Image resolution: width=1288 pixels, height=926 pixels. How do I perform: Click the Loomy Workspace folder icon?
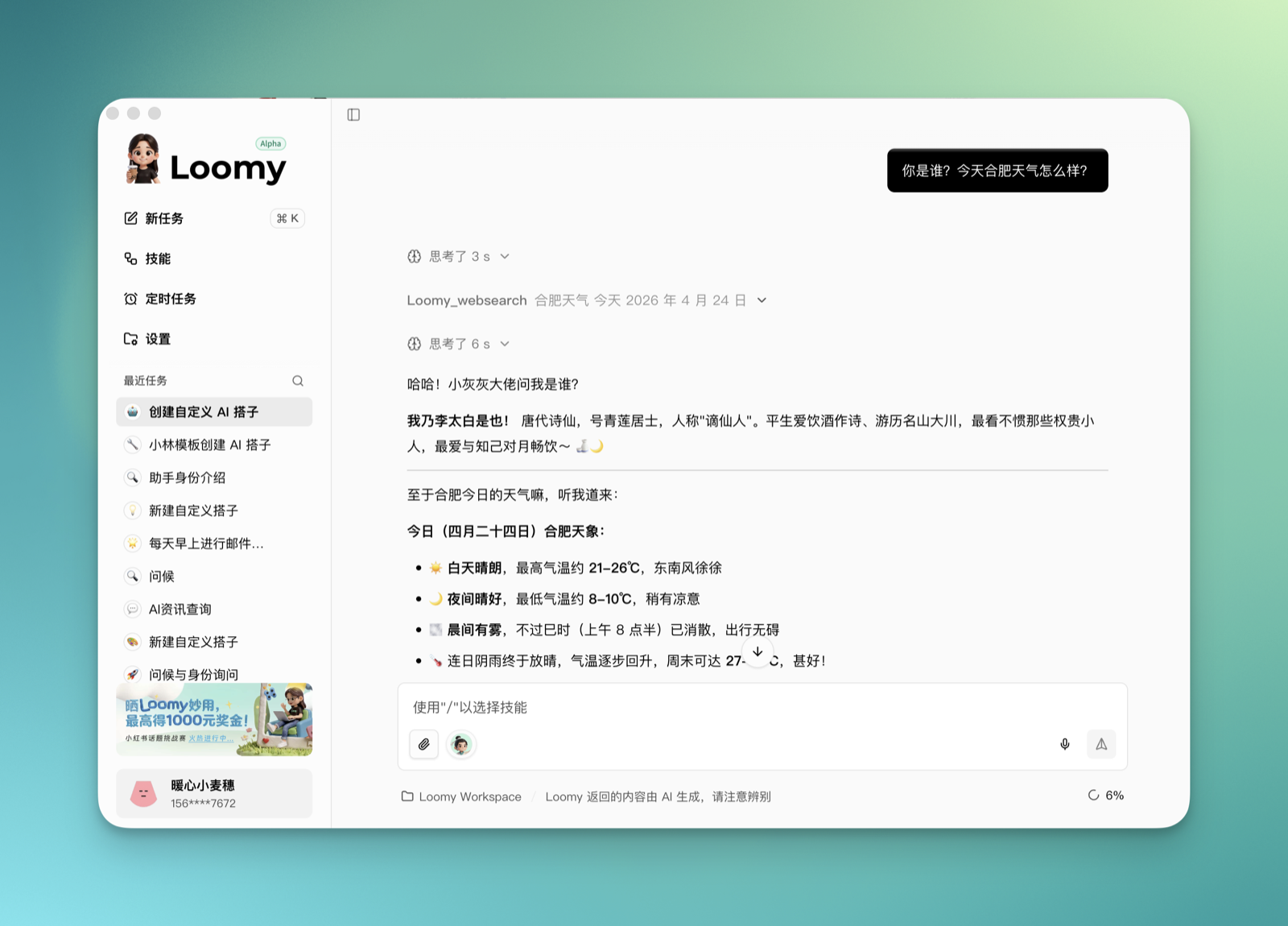point(407,796)
